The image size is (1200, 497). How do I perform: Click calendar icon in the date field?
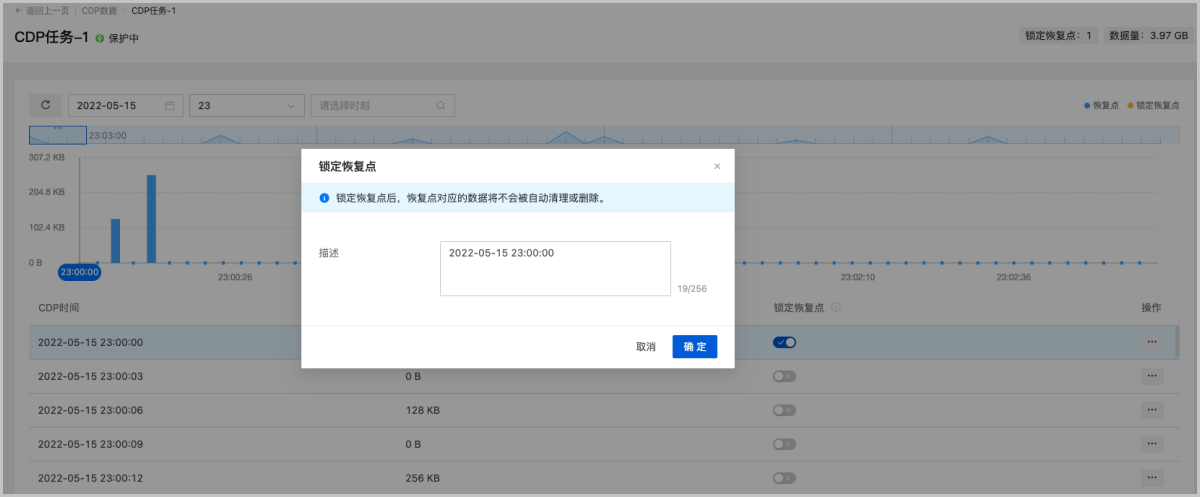coord(170,105)
